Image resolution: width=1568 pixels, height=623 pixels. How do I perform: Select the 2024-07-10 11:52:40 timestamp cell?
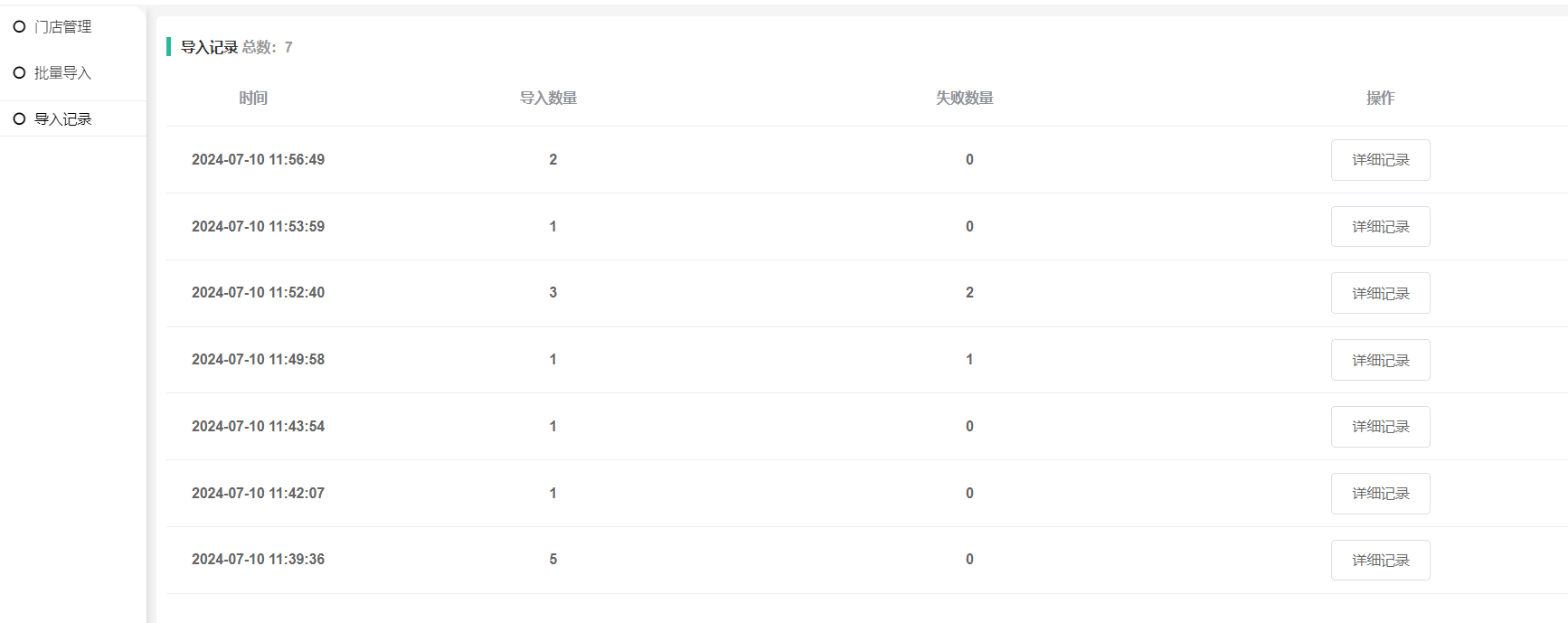click(258, 293)
